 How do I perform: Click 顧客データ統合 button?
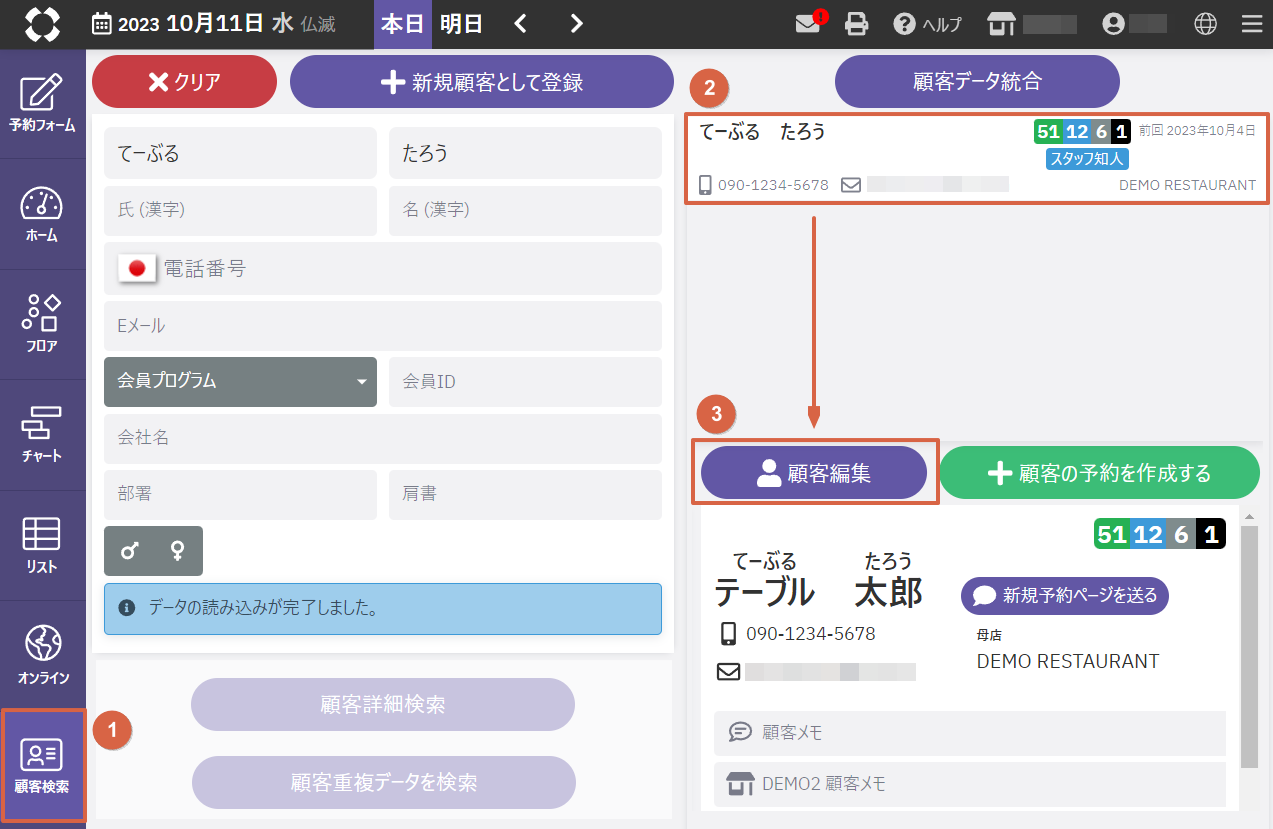(x=977, y=81)
